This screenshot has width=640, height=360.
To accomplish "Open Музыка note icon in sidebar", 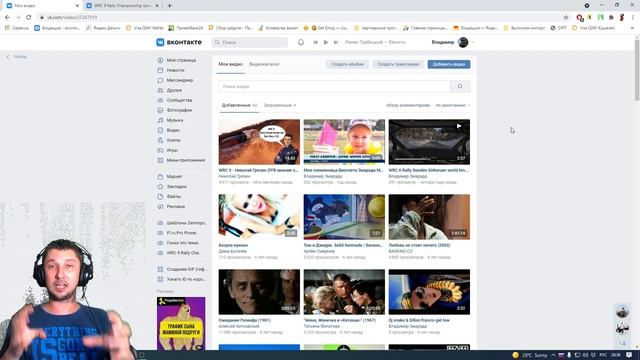I will pos(160,120).
